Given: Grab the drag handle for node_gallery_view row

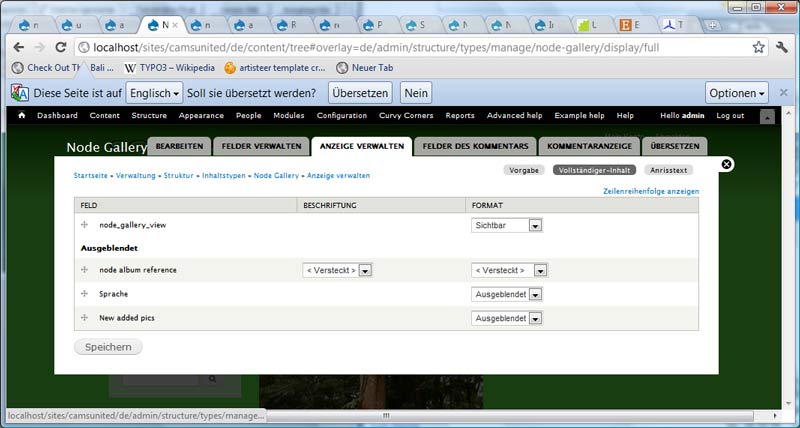Looking at the screenshot, I should (x=85, y=225).
